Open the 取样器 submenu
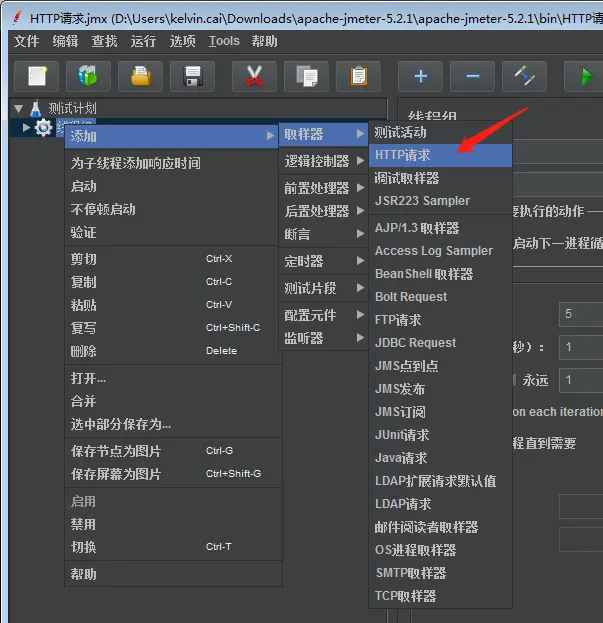603x623 pixels. point(324,134)
